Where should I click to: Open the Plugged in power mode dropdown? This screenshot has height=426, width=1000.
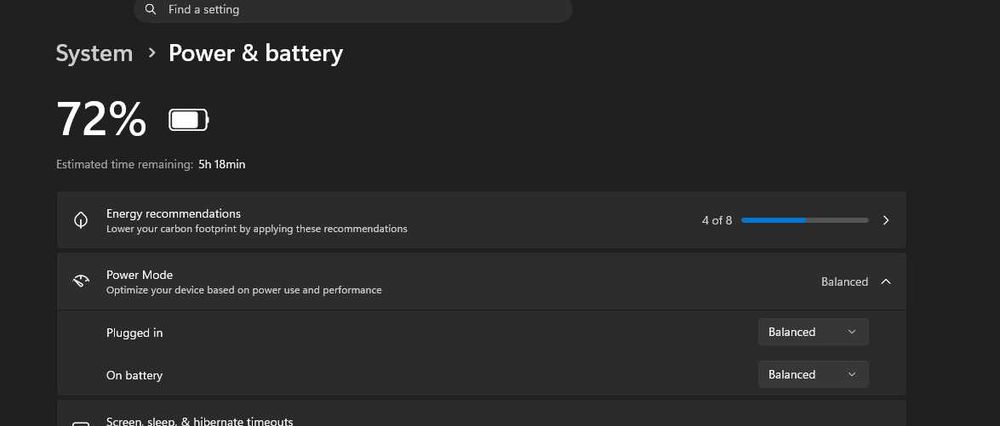813,332
